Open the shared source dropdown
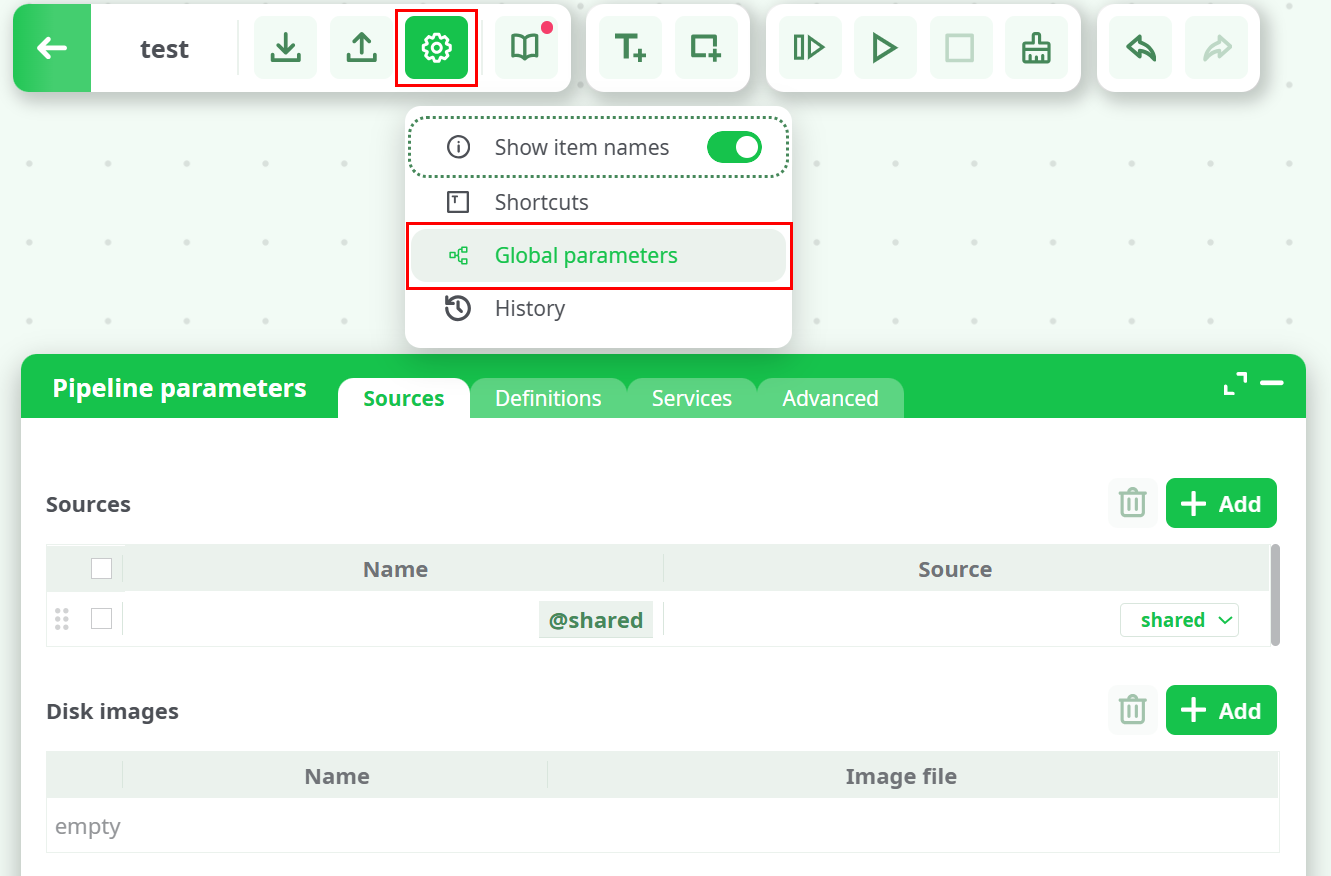Screen dimensions: 1331x876 [x=1179, y=619]
